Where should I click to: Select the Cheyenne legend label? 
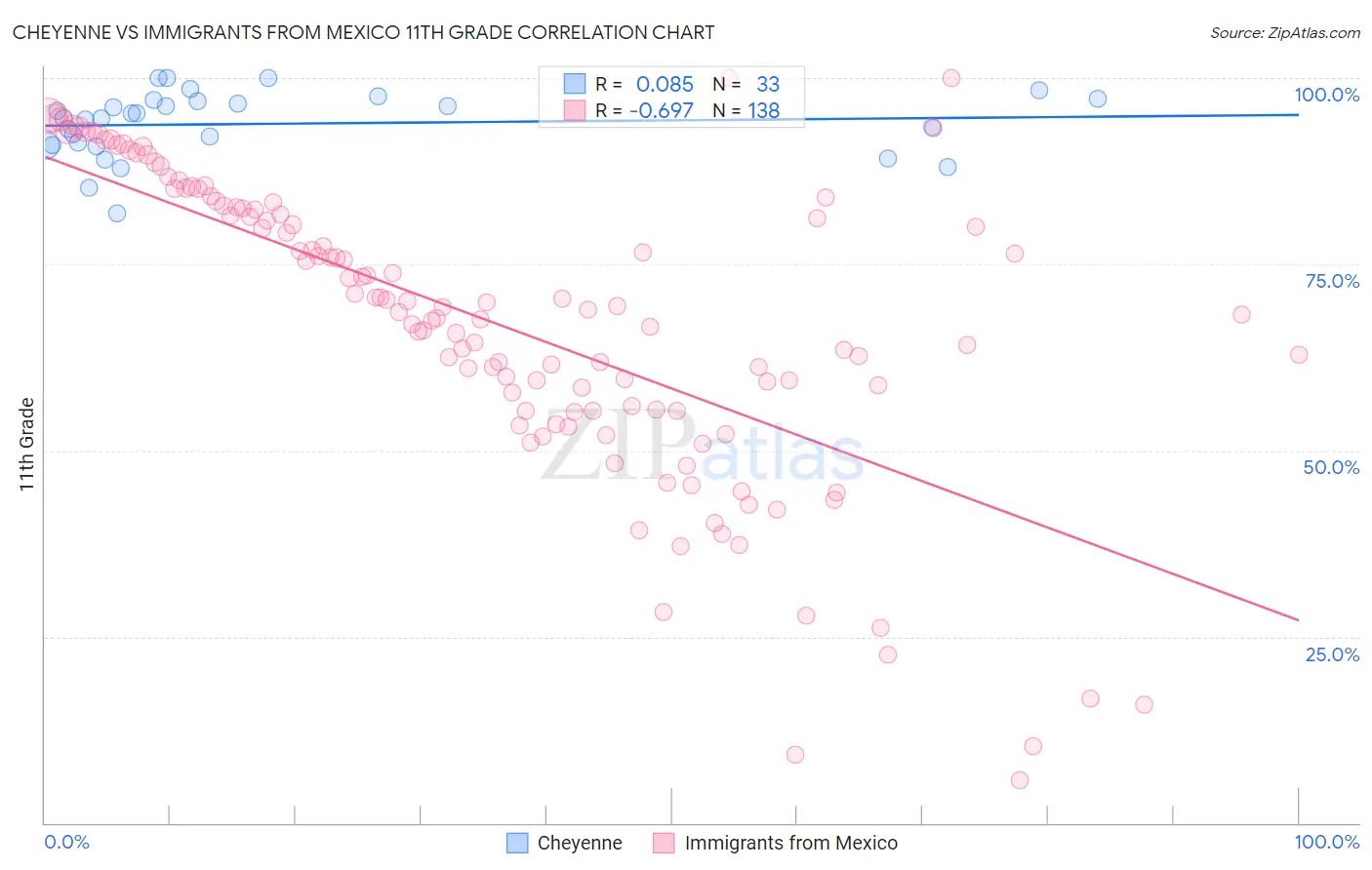click(x=580, y=843)
